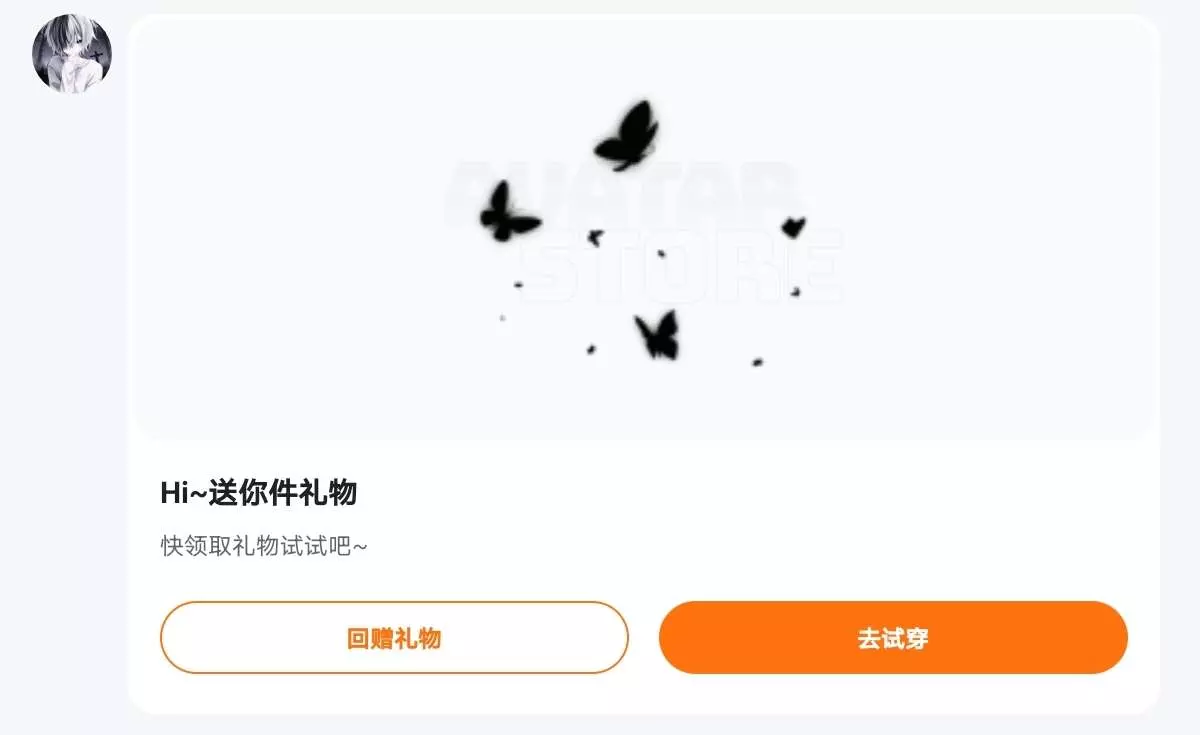
Task: Click the small butterfly dot right of the STORE text
Action: (795, 292)
